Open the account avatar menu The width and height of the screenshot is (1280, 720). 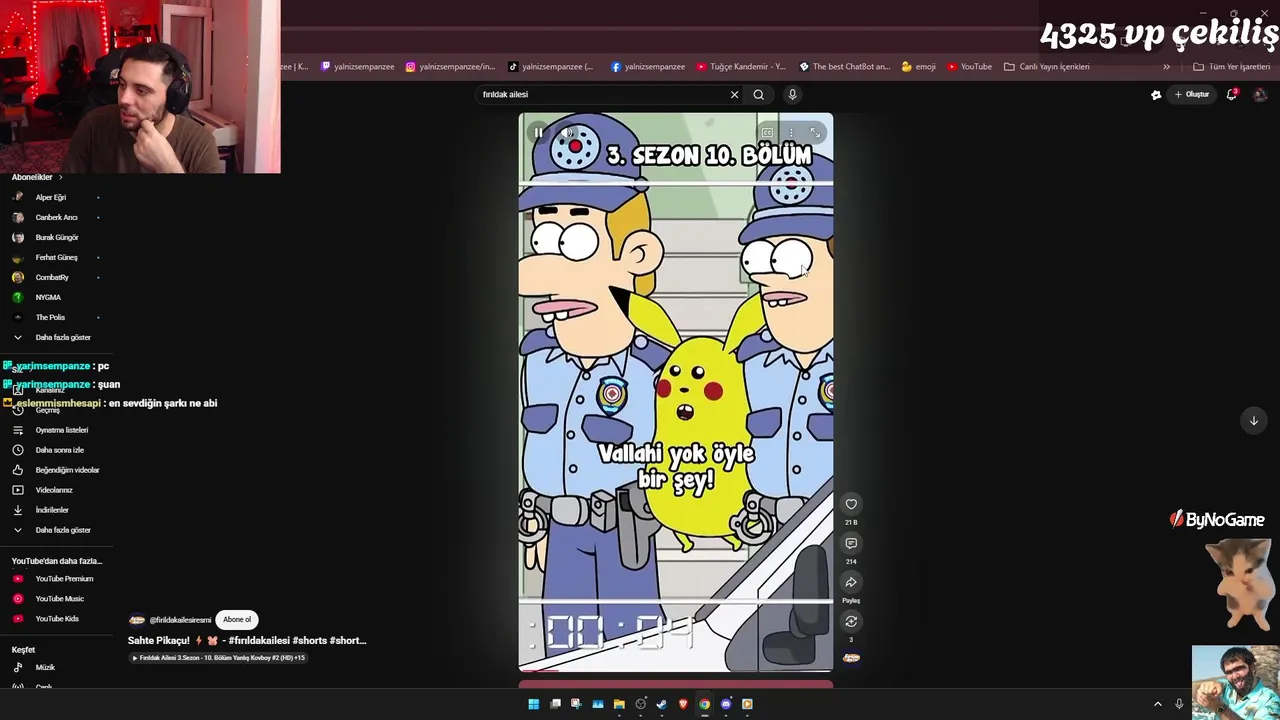(x=1260, y=95)
